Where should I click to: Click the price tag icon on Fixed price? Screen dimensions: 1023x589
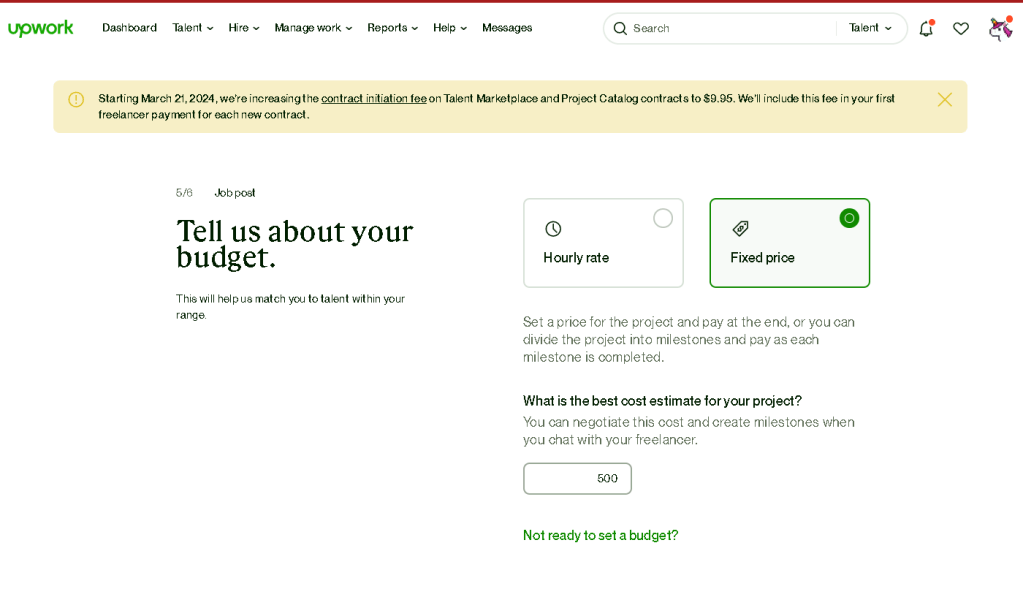point(741,228)
